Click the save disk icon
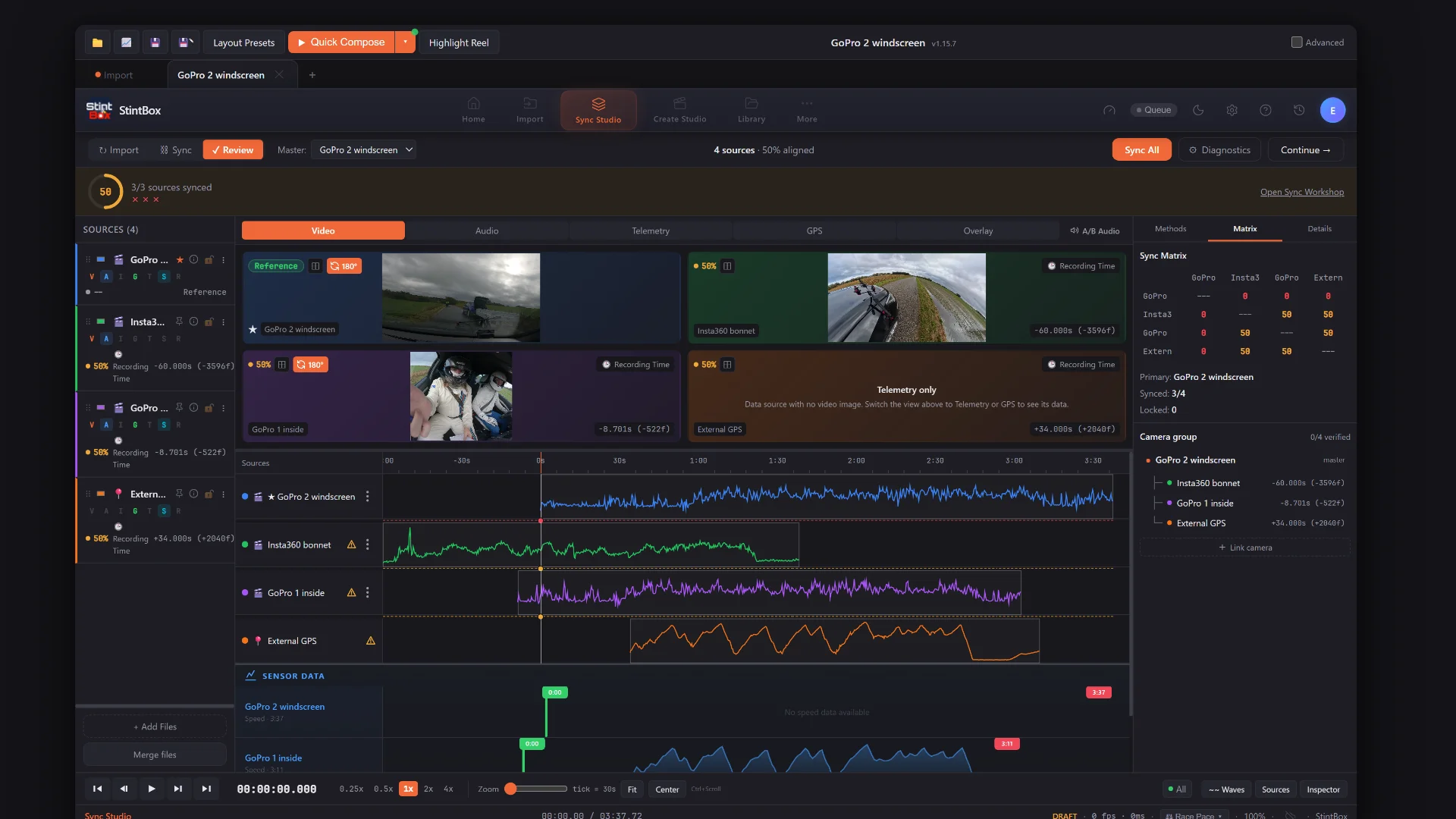Screen dimensions: 1456x819 pyautogui.click(x=155, y=42)
